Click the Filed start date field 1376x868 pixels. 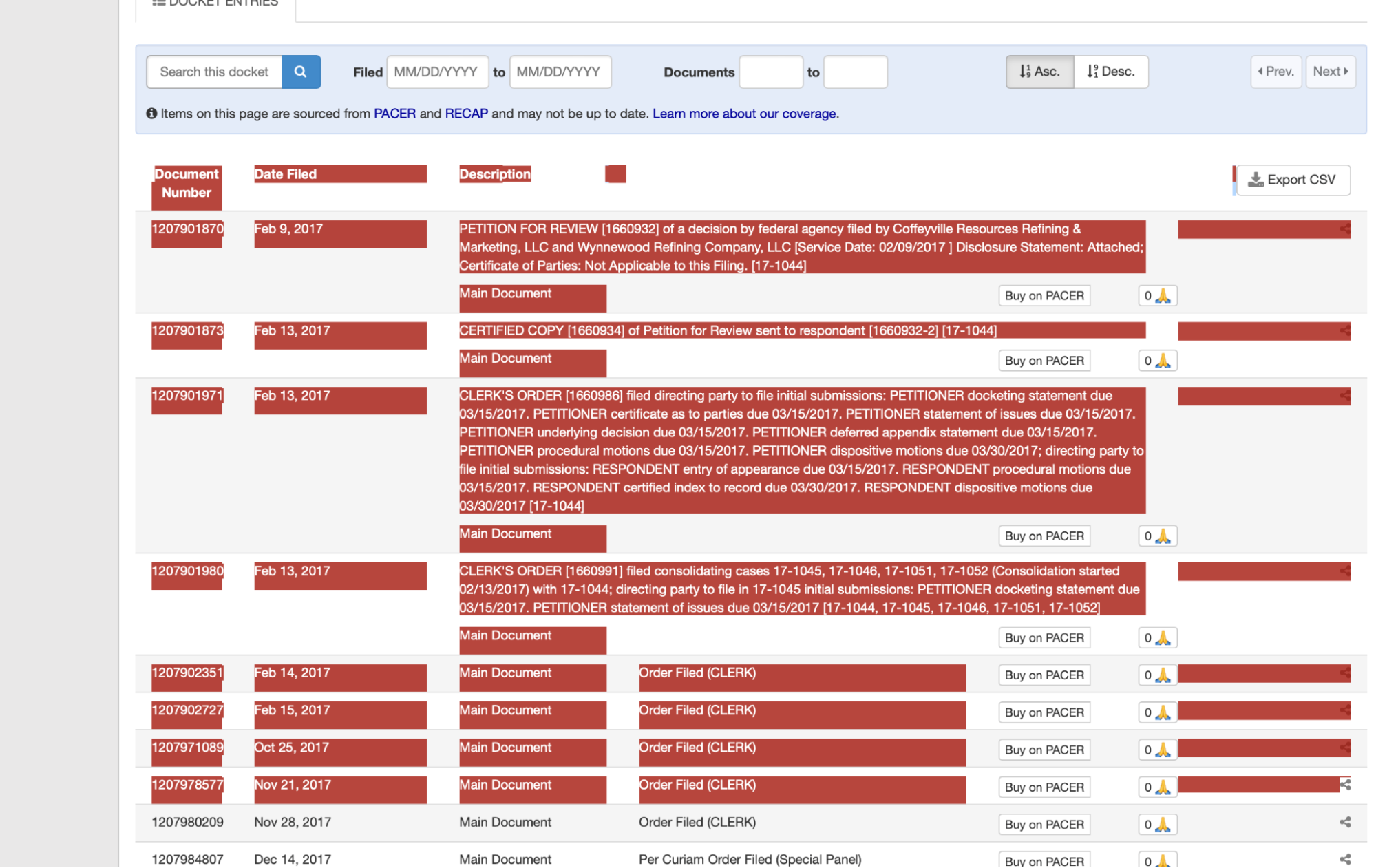[x=437, y=72]
